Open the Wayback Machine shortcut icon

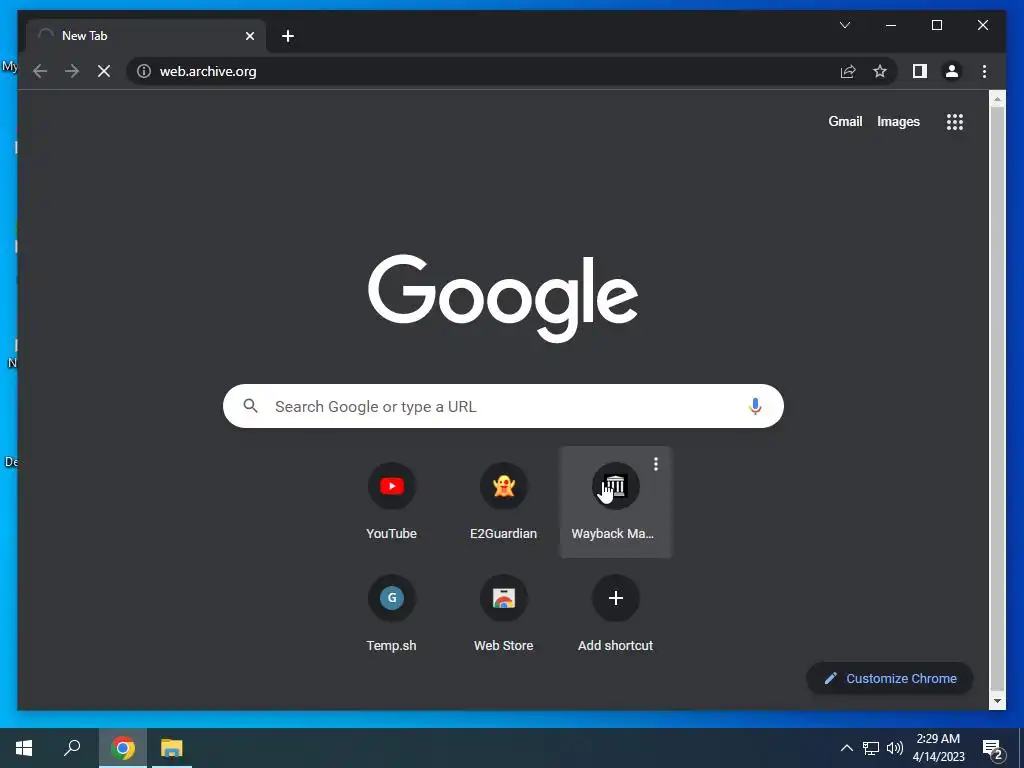coord(615,486)
